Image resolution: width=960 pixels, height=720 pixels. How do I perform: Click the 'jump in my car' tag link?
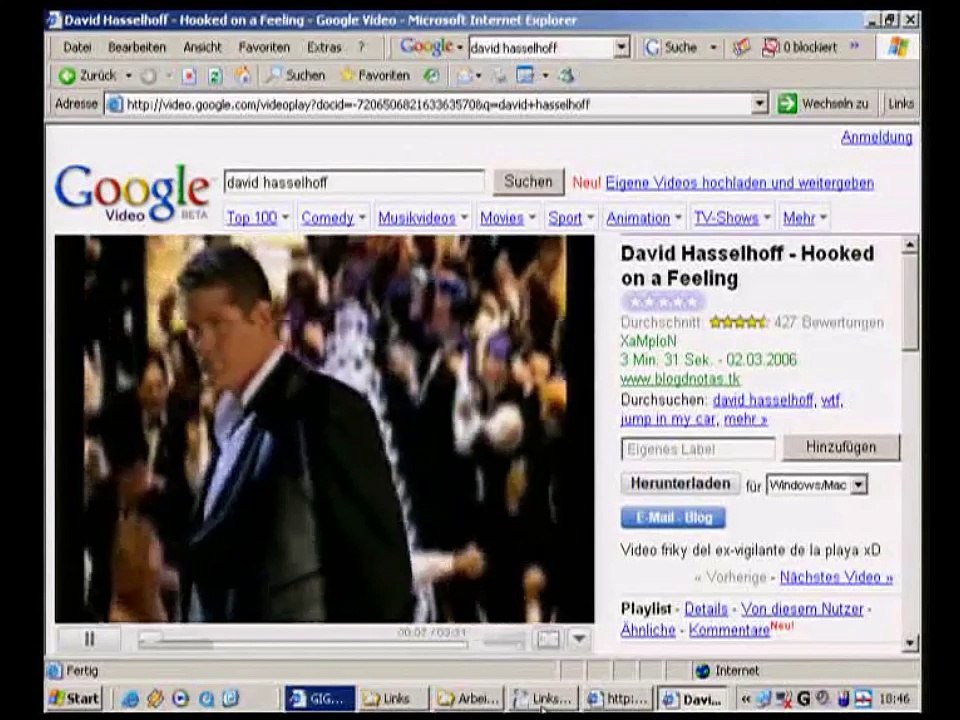point(668,419)
